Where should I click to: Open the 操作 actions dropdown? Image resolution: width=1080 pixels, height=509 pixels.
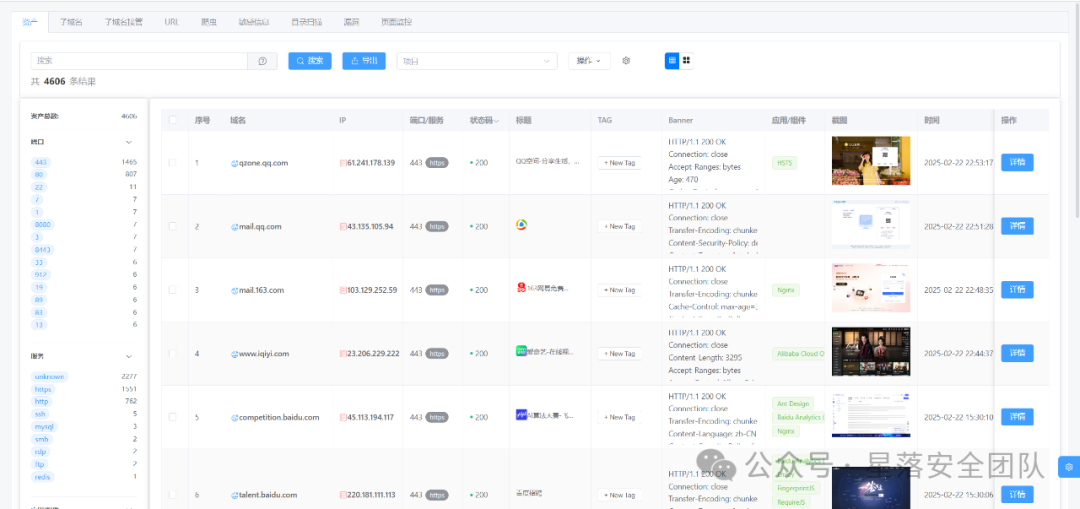[x=589, y=61]
